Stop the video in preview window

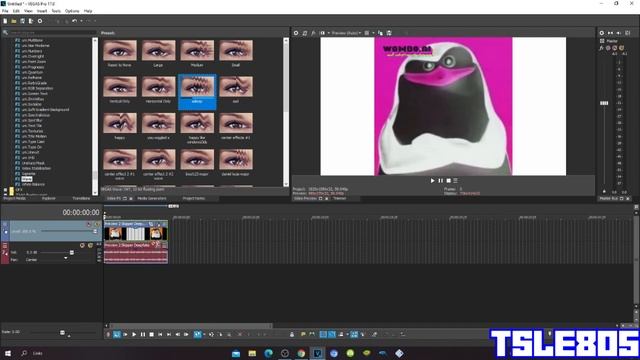[448, 180]
